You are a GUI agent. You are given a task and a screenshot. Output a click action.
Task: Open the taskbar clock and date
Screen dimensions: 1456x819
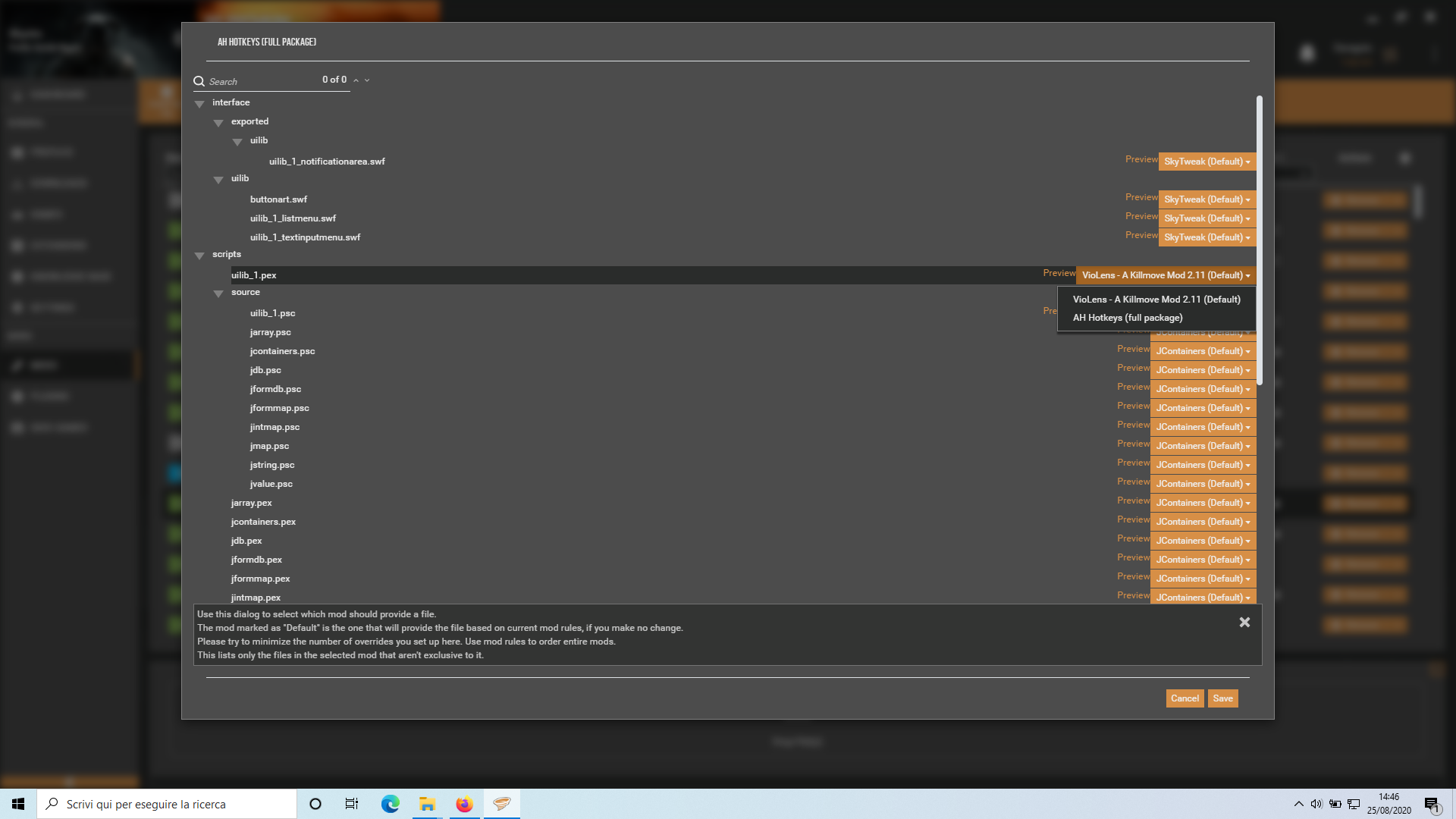(1389, 804)
